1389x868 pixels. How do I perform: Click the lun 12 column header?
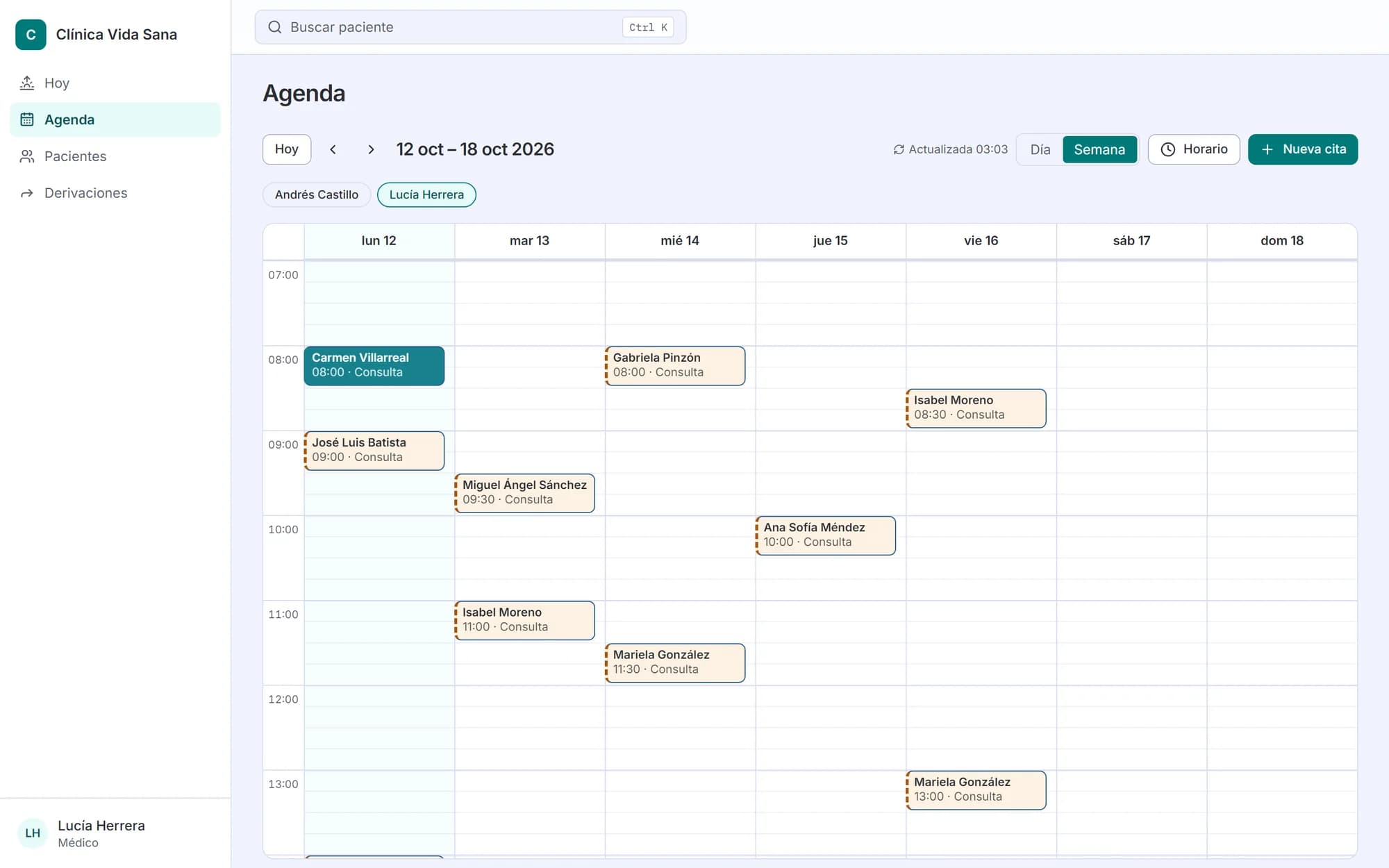click(x=379, y=241)
